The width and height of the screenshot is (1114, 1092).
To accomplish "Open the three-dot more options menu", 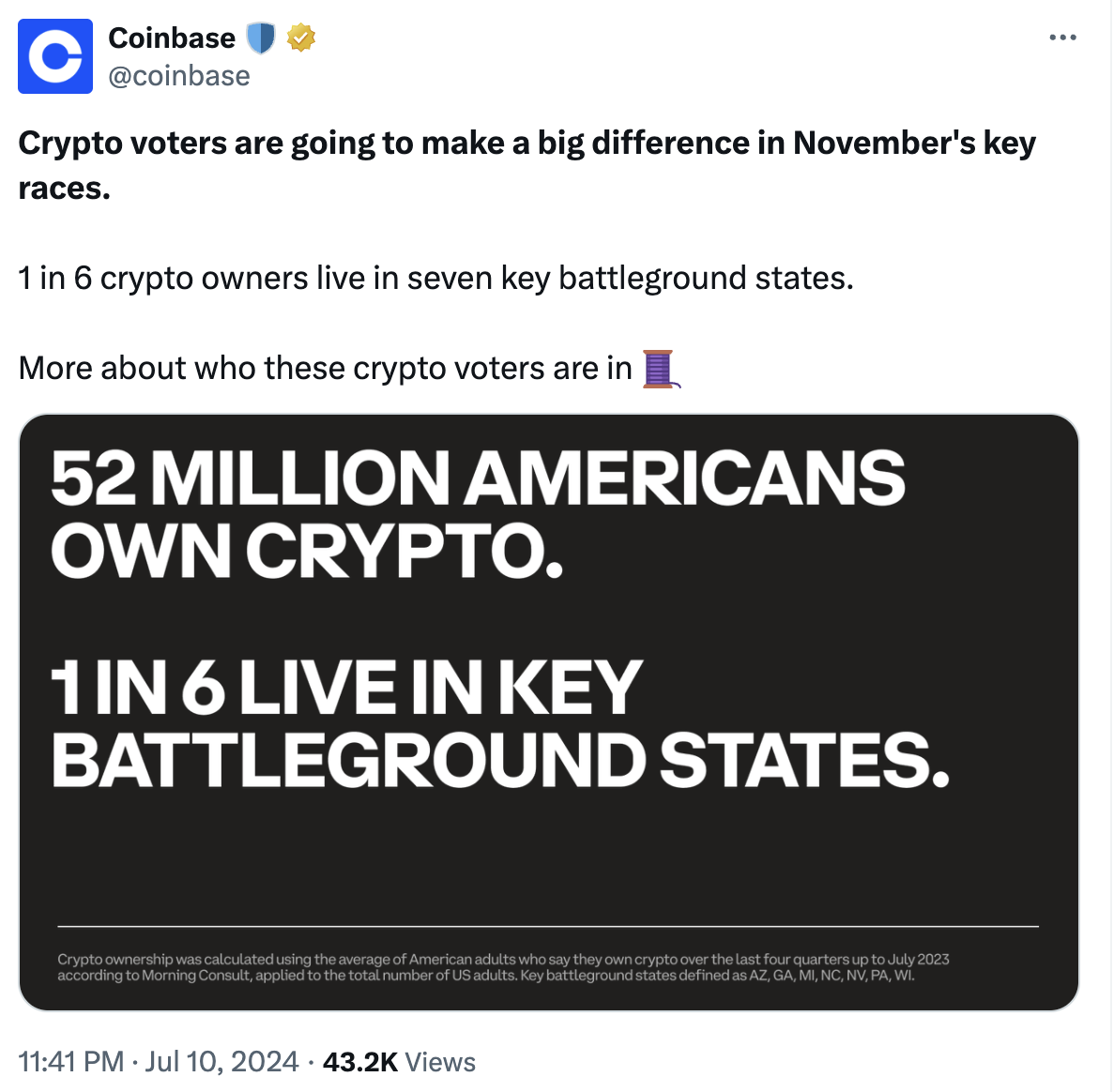I will (x=1062, y=38).
